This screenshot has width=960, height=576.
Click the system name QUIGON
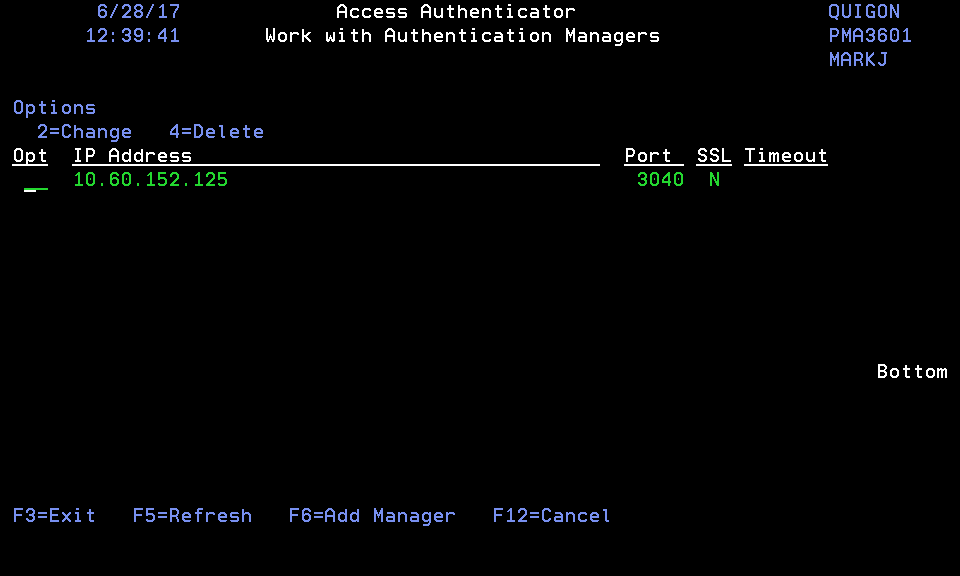(x=864, y=12)
